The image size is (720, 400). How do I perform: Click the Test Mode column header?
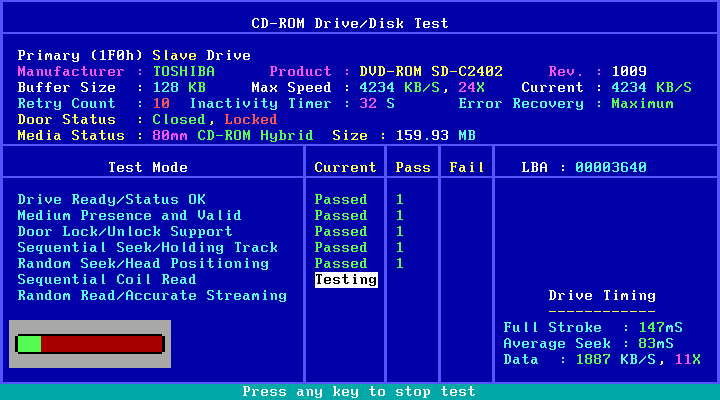(148, 167)
